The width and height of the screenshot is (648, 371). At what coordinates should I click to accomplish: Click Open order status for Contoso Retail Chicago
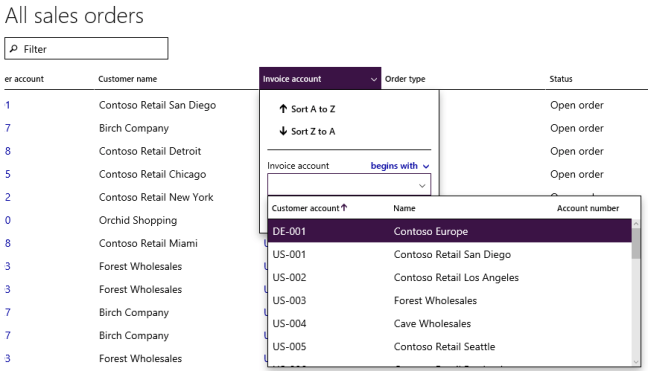pyautogui.click(x=577, y=174)
